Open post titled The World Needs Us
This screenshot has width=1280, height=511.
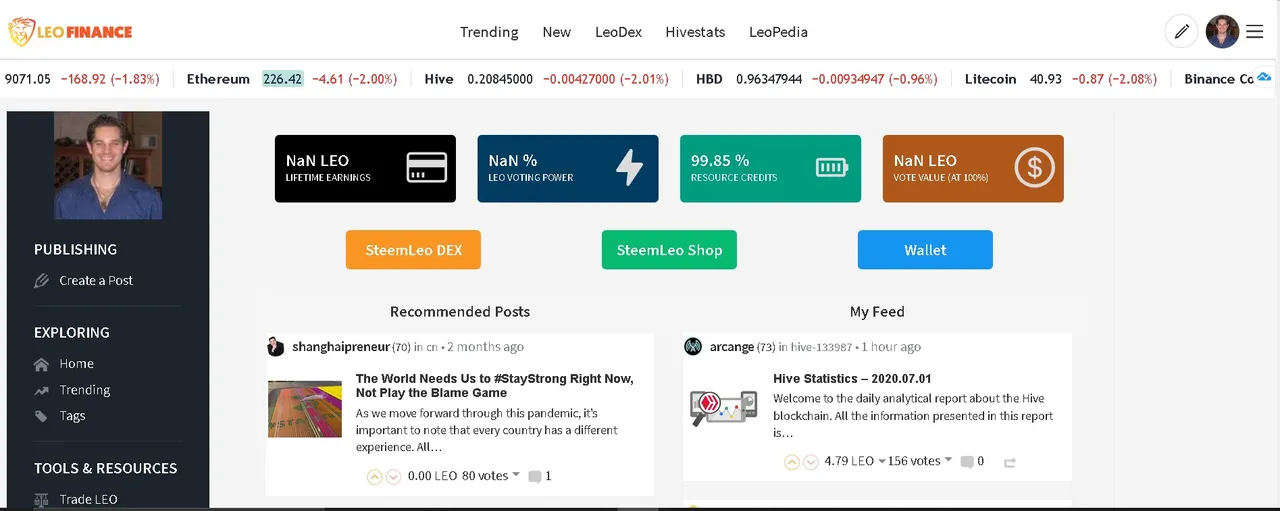494,386
